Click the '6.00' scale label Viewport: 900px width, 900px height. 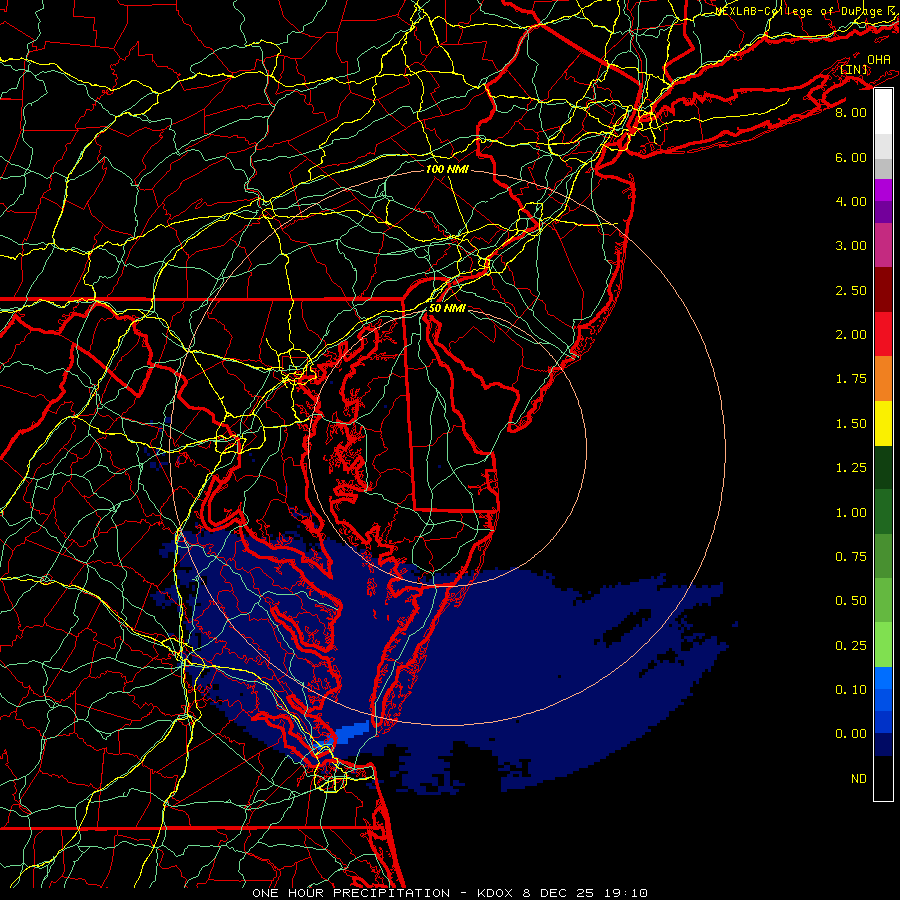[851, 157]
